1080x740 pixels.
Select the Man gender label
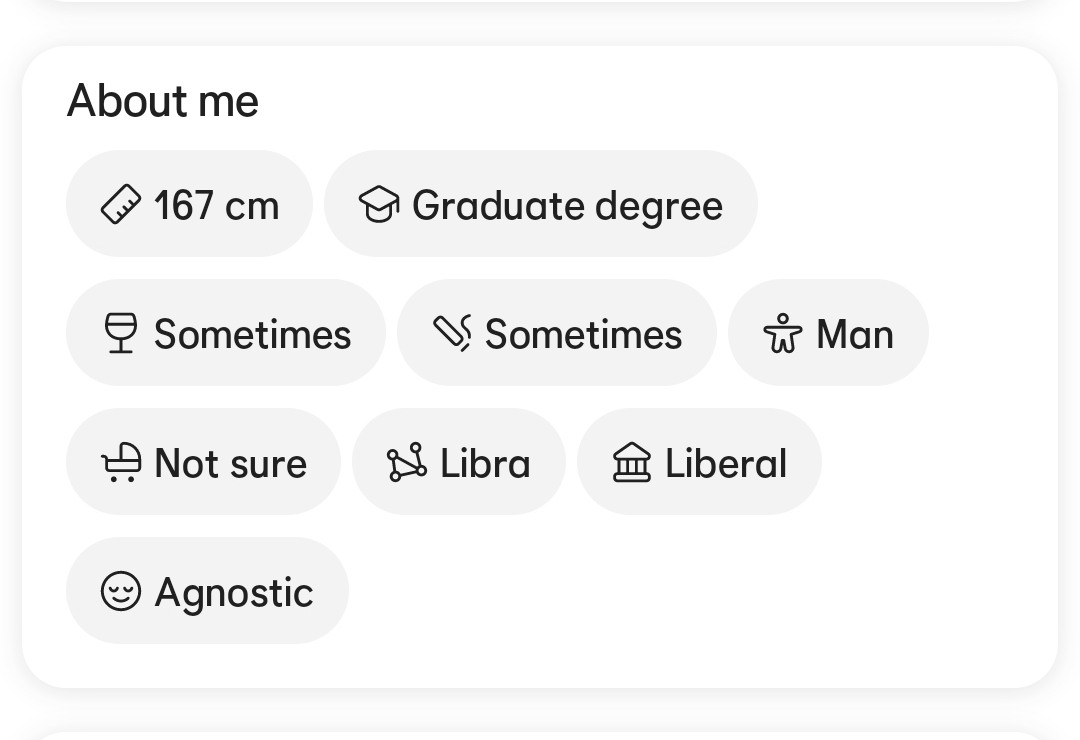(854, 335)
